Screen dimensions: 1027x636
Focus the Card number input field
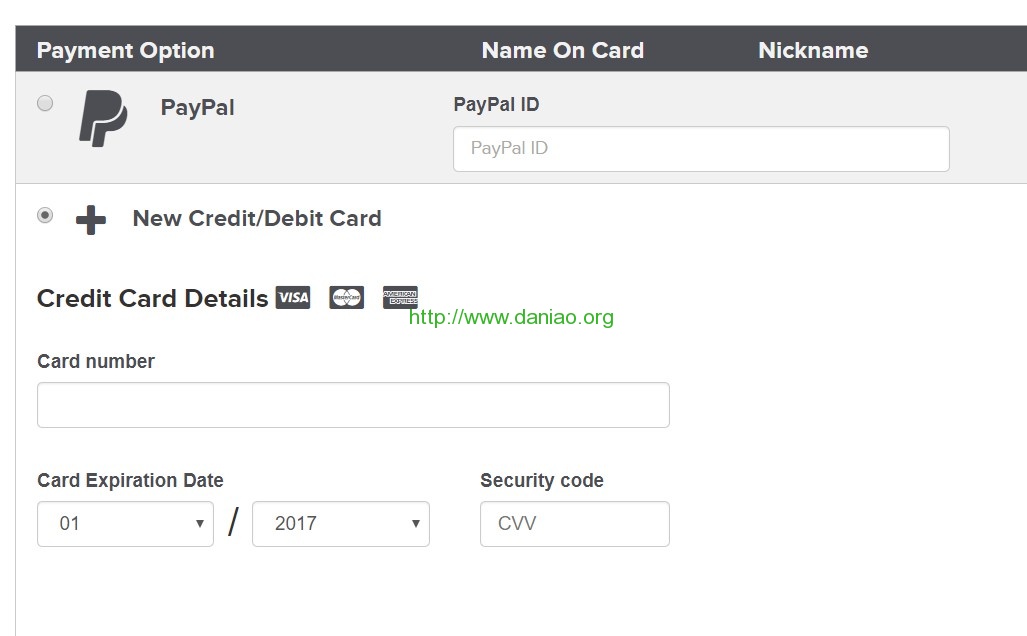pyautogui.click(x=353, y=405)
